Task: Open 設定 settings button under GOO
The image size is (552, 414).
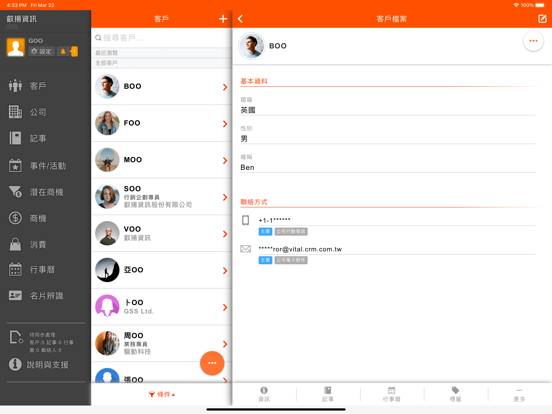Action: pos(42,51)
